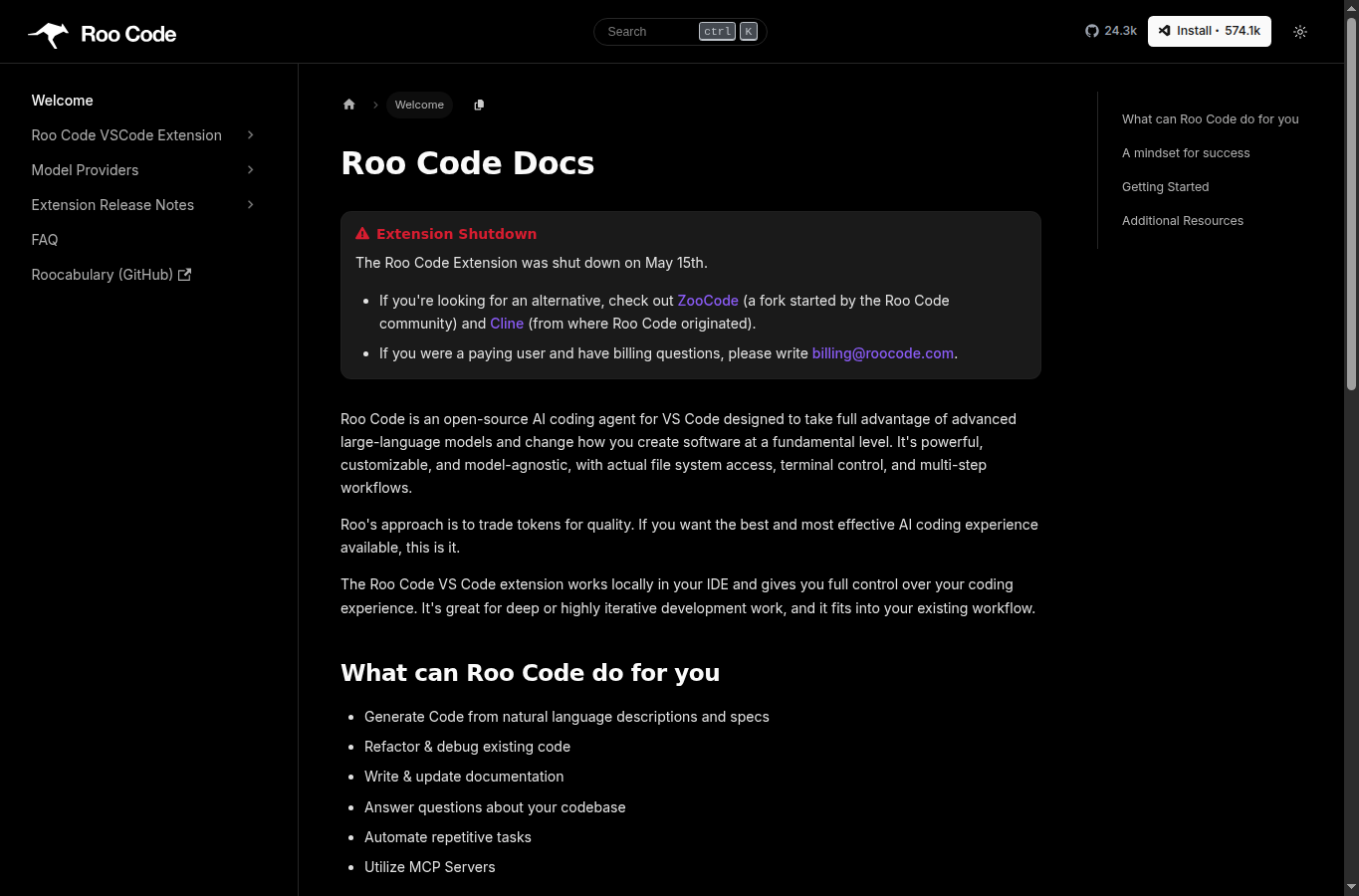
Task: Click the Roo Code header title text
Action: click(x=128, y=34)
